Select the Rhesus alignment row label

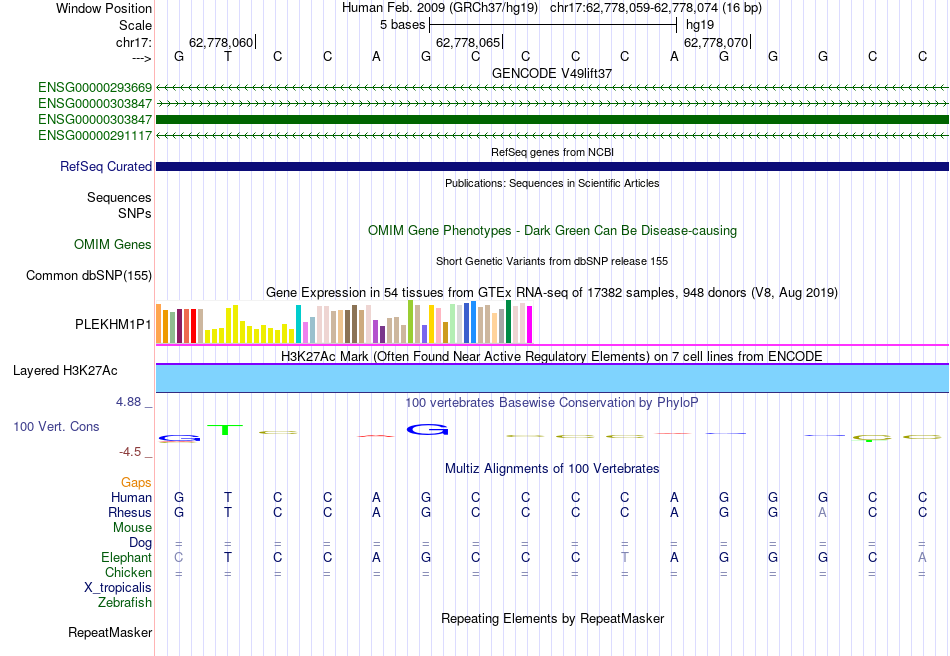[130, 512]
